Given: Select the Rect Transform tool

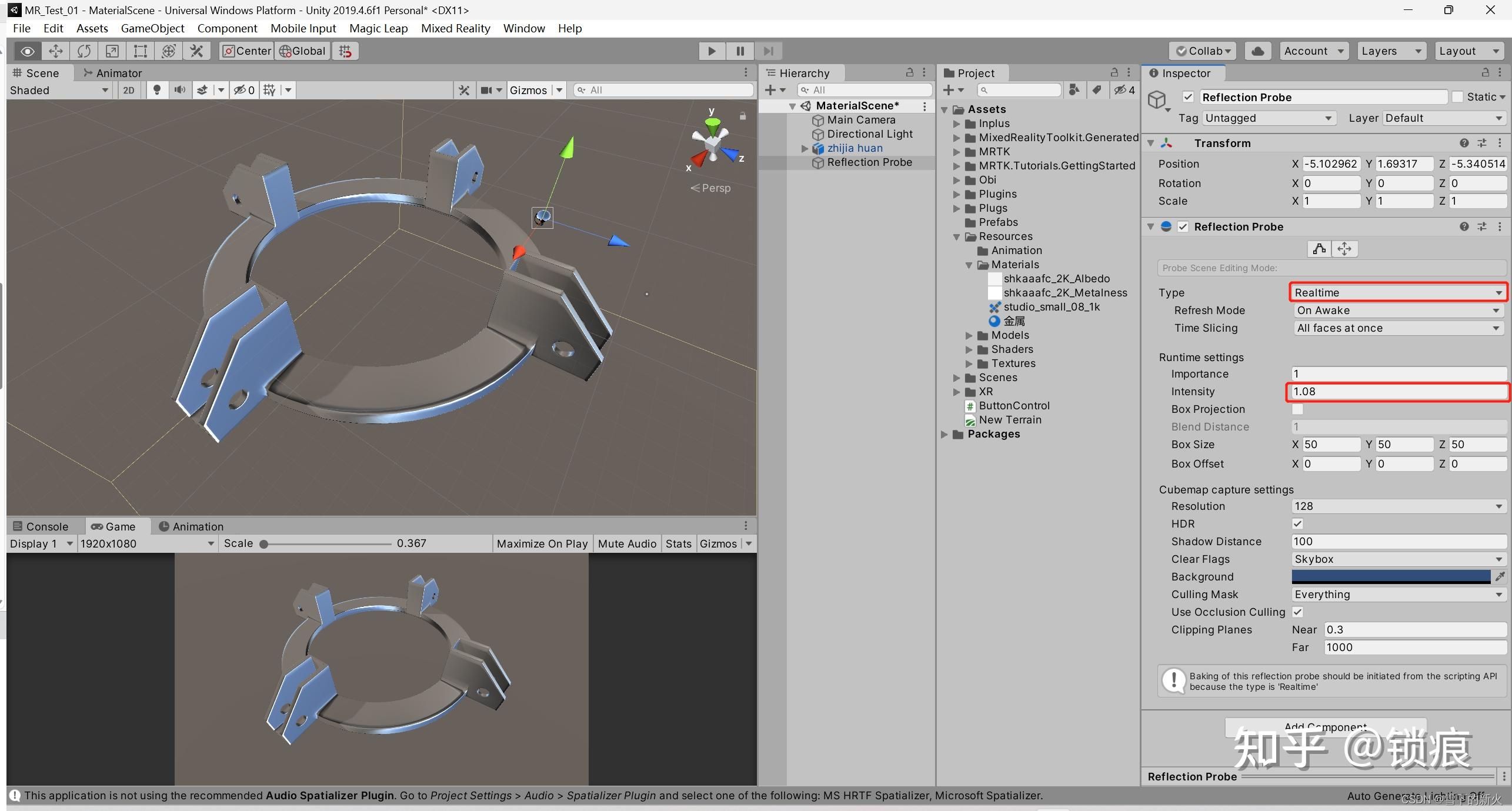Looking at the screenshot, I should (140, 51).
